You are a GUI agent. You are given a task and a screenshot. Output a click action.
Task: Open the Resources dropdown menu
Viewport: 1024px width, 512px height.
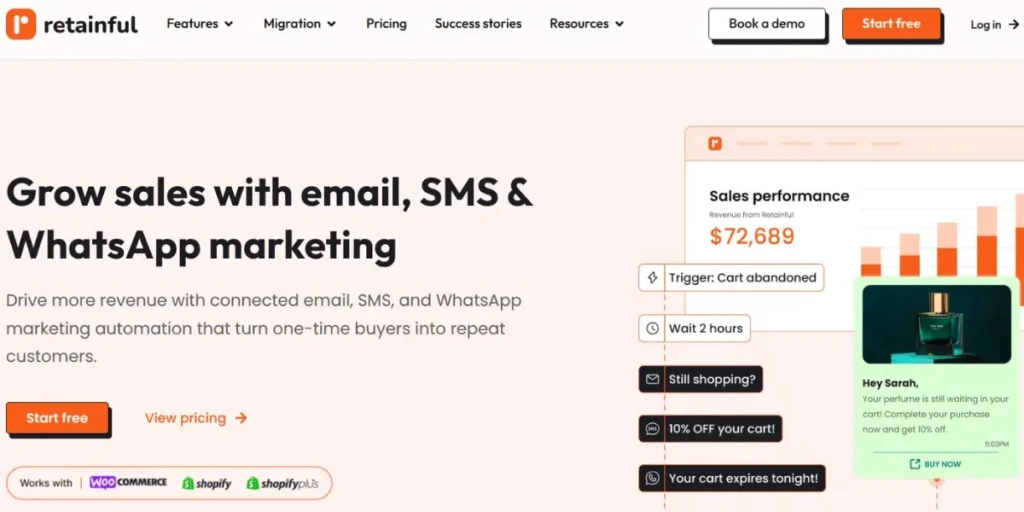pos(587,24)
